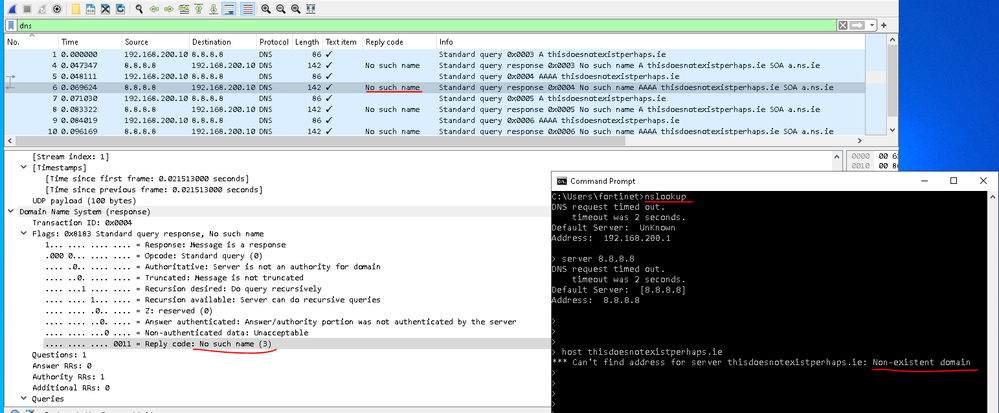Viewport: 999px width, 413px height.
Task: Sort by Protocol column header
Action: (x=275, y=42)
